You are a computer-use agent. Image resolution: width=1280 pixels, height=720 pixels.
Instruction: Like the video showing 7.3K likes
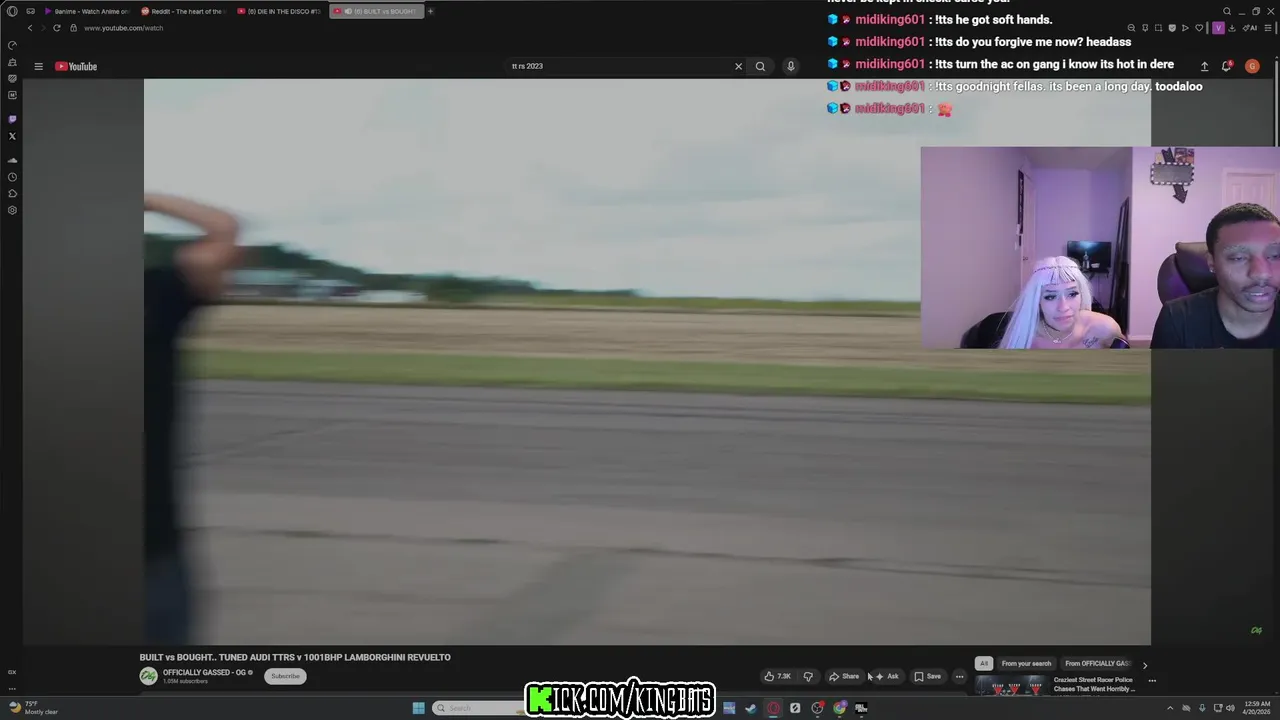[x=778, y=676]
